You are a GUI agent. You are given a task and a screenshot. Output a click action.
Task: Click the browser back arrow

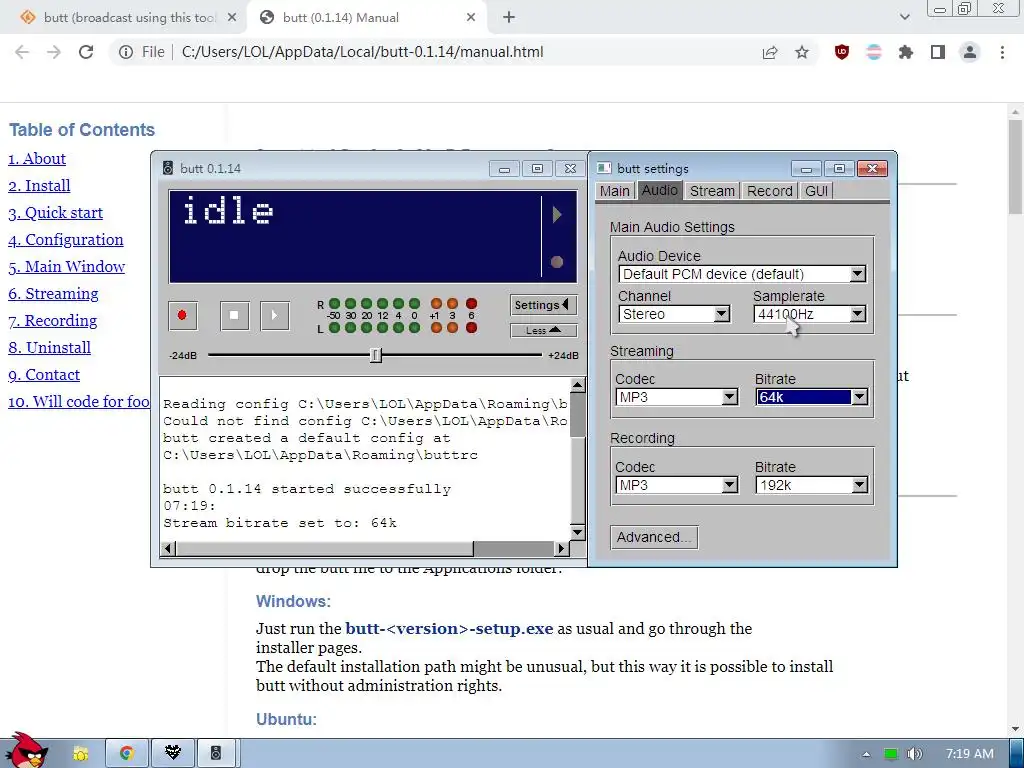pyautogui.click(x=22, y=52)
